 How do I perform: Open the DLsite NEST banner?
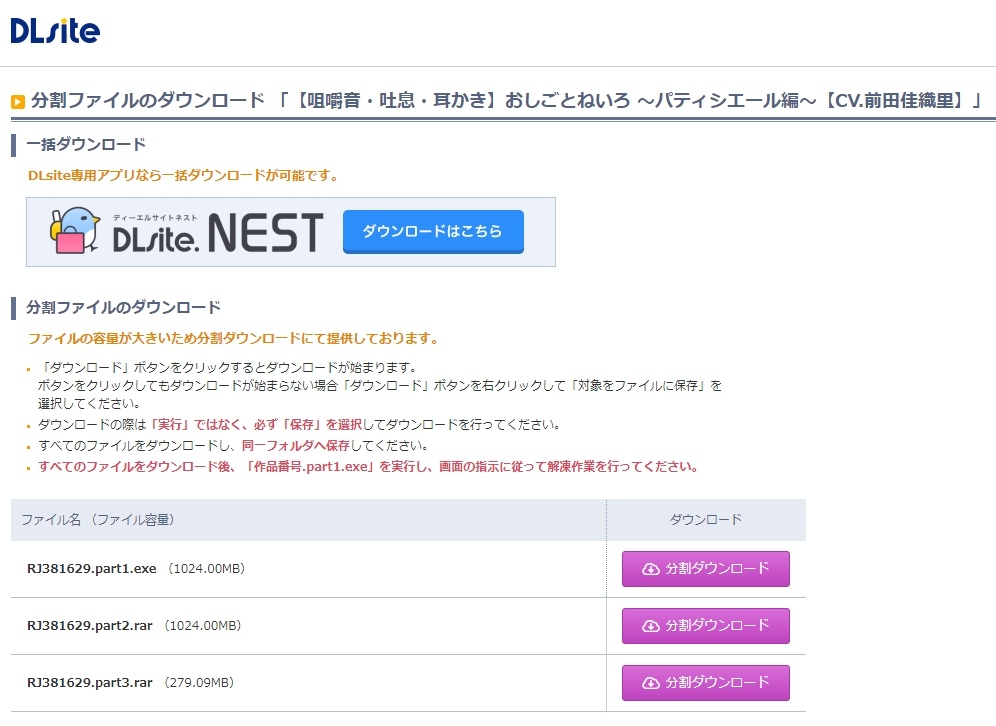click(291, 232)
